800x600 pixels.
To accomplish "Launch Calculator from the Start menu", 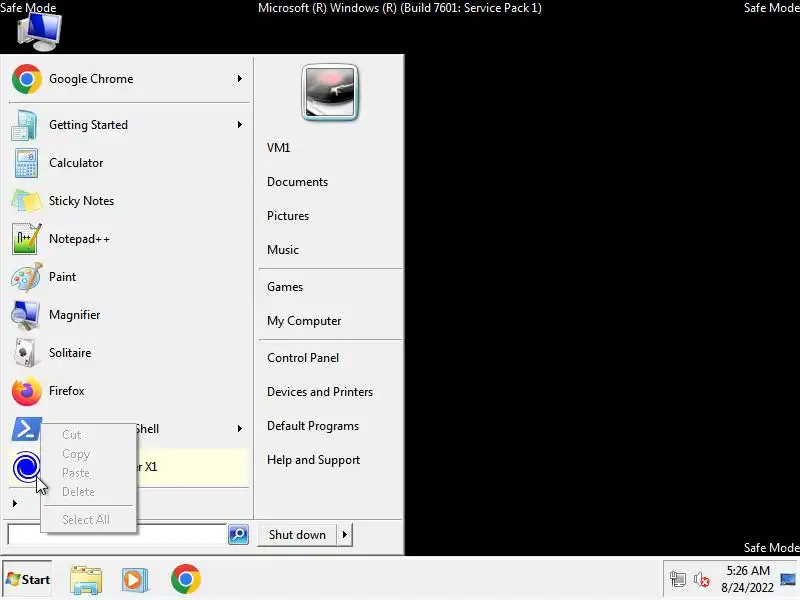I will [128, 163].
